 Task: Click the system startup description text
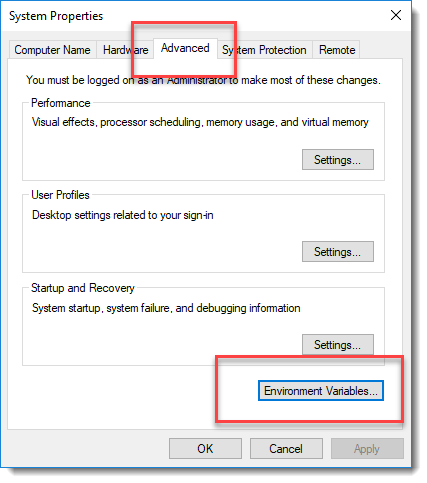pos(166,308)
